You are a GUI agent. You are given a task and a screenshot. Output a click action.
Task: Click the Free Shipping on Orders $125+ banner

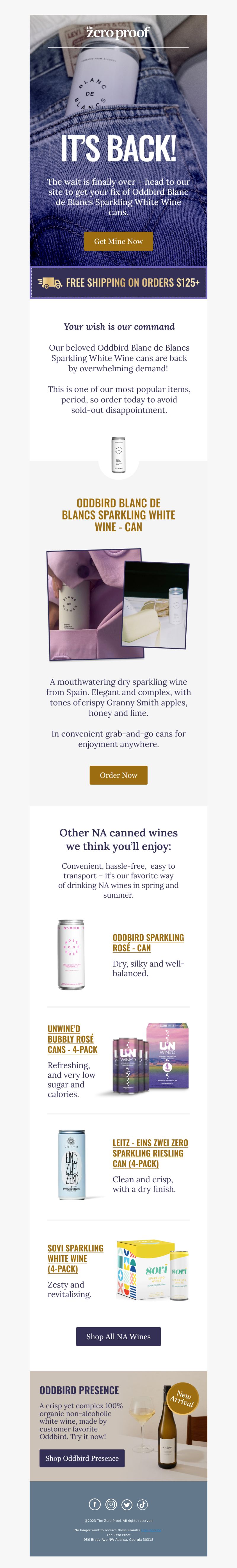click(x=118, y=283)
